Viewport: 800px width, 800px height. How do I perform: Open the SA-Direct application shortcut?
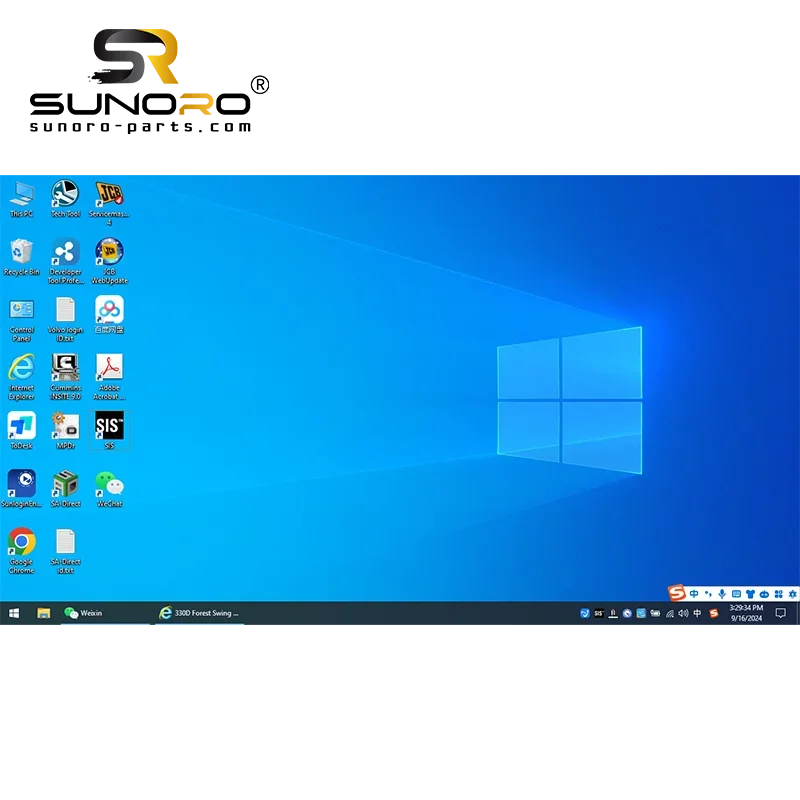[x=65, y=489]
